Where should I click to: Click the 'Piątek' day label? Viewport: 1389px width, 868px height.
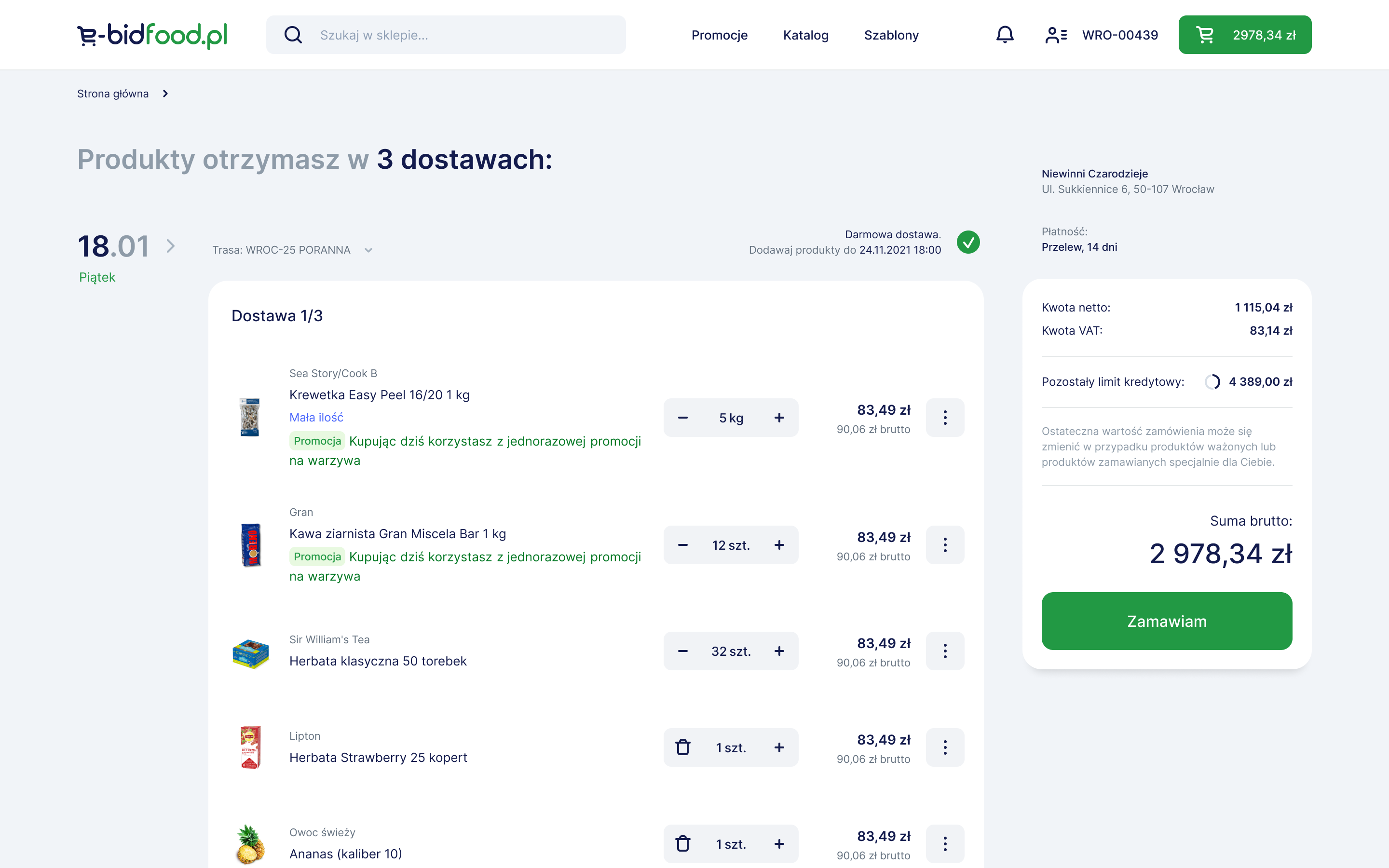tap(97, 277)
